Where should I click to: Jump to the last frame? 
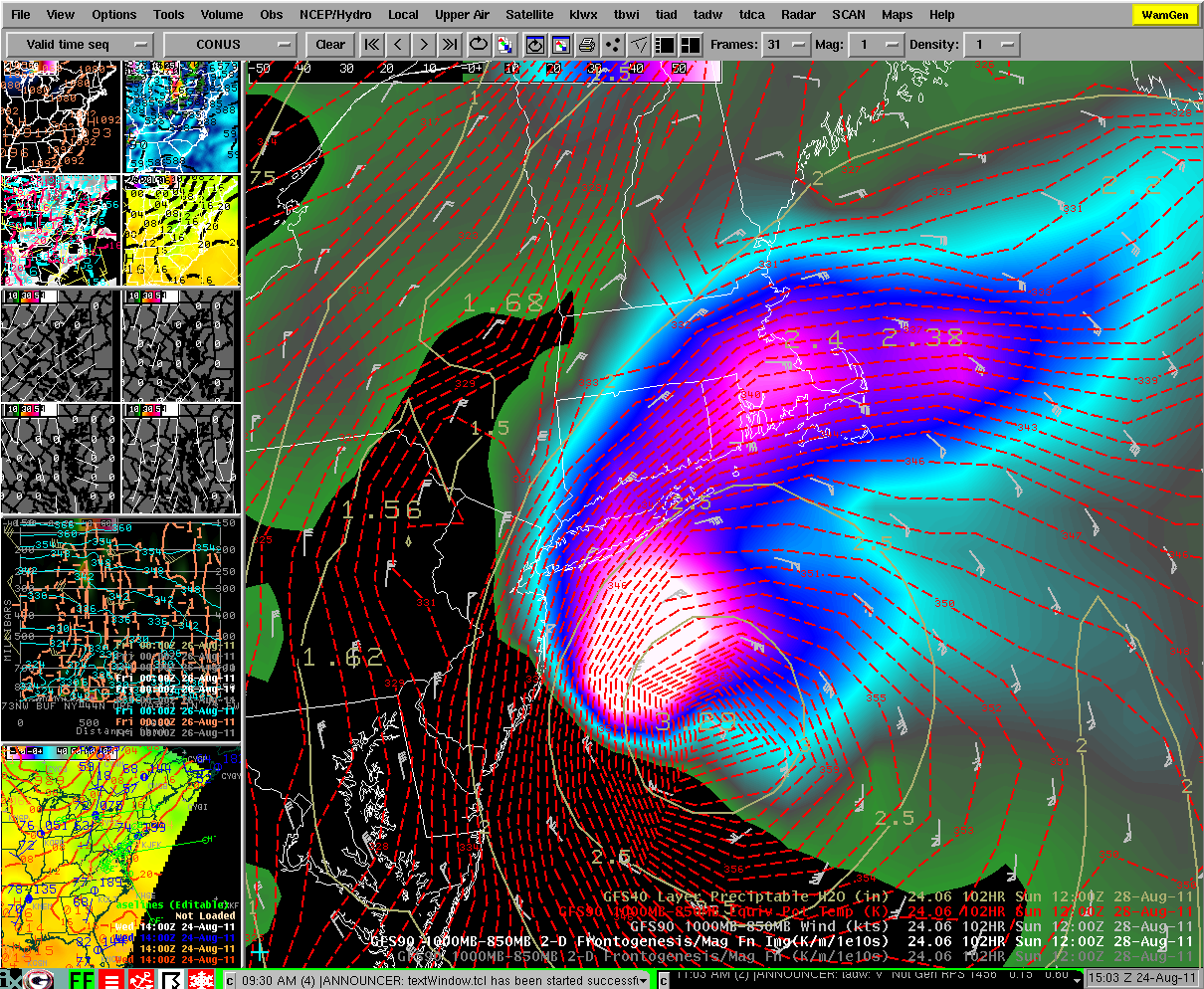[x=450, y=45]
